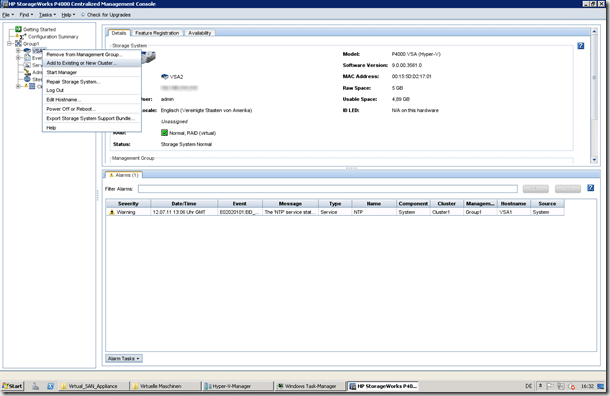Viewport: 610px width, 396px height.
Task: Sort alarms by Source column
Action: pyautogui.click(x=547, y=203)
